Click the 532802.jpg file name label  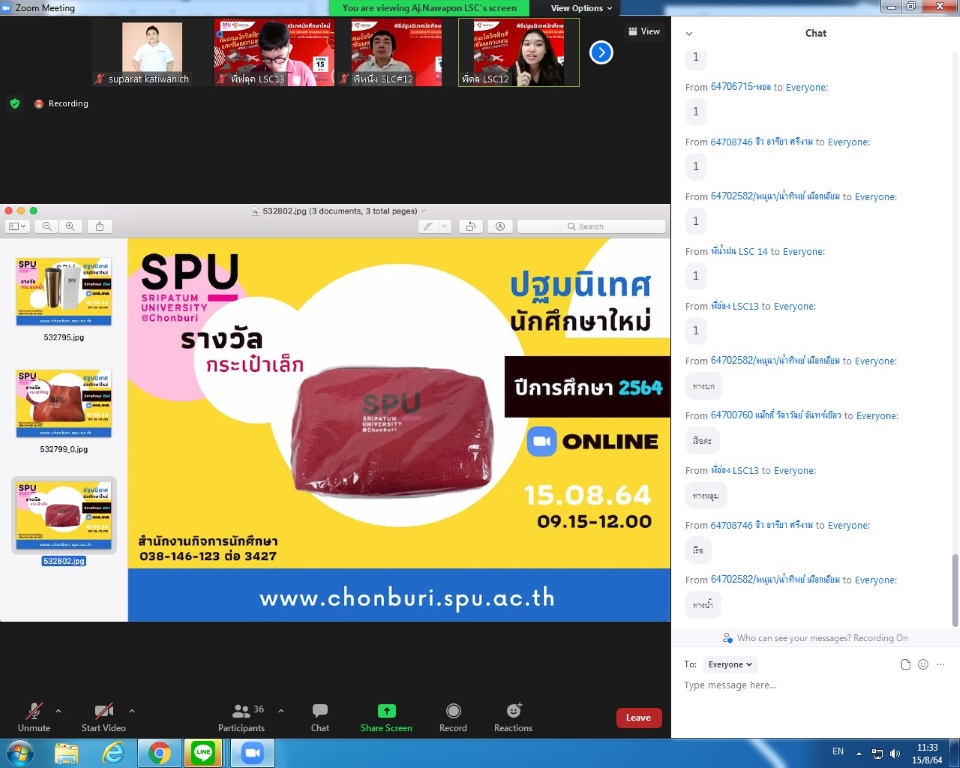[64, 561]
